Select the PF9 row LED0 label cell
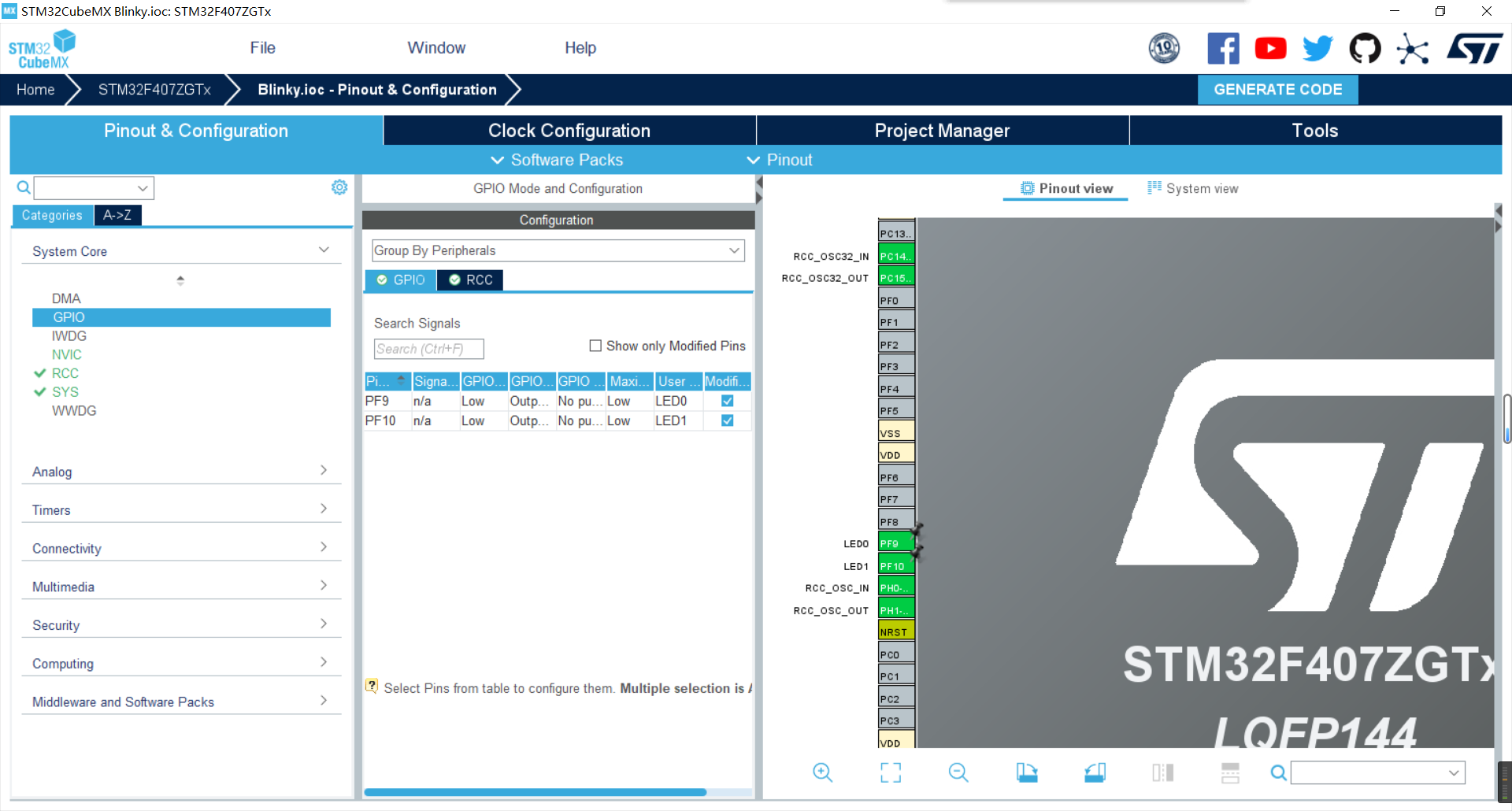This screenshot has height=811, width=1512. tap(677, 401)
